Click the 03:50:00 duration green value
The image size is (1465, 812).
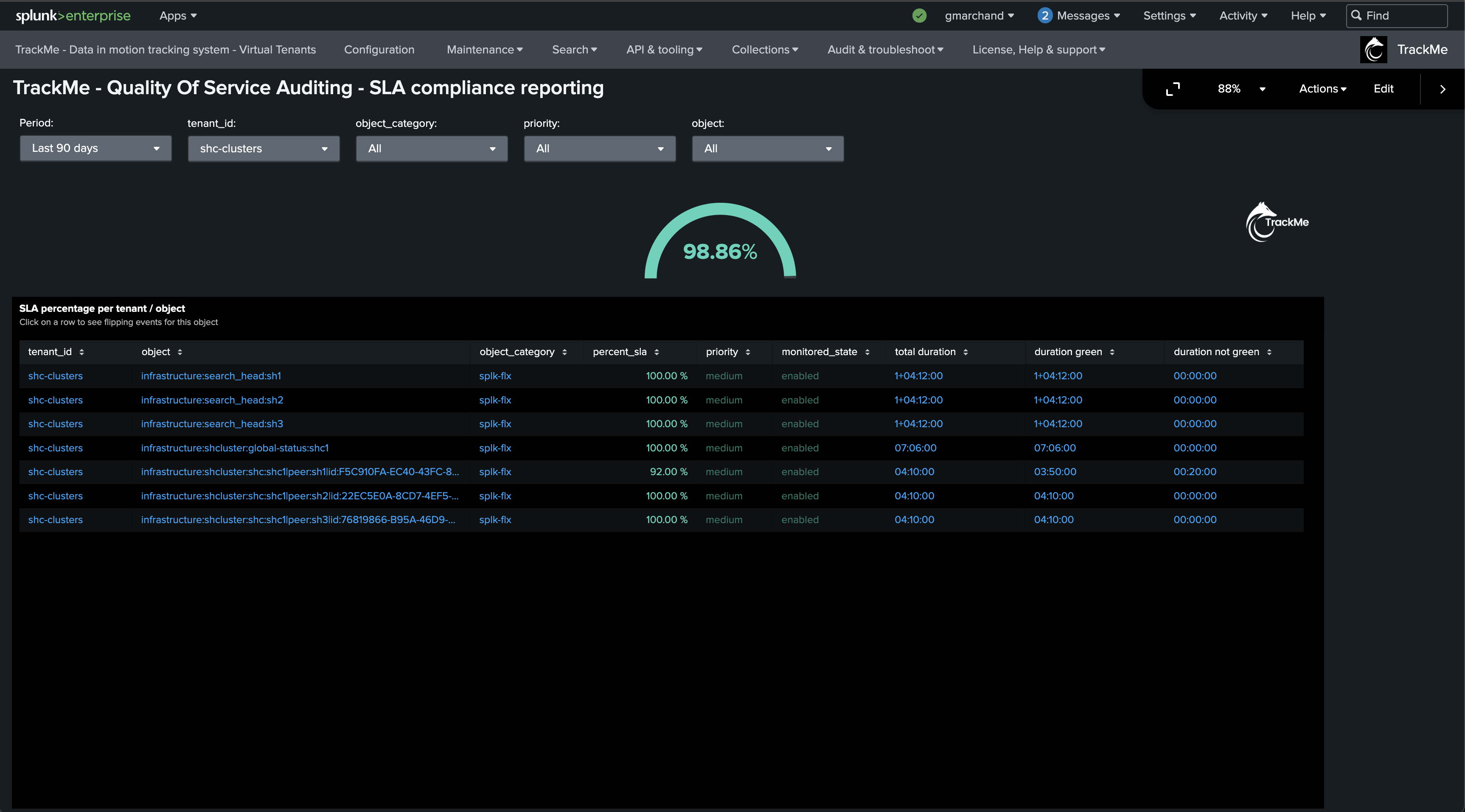[1055, 472]
